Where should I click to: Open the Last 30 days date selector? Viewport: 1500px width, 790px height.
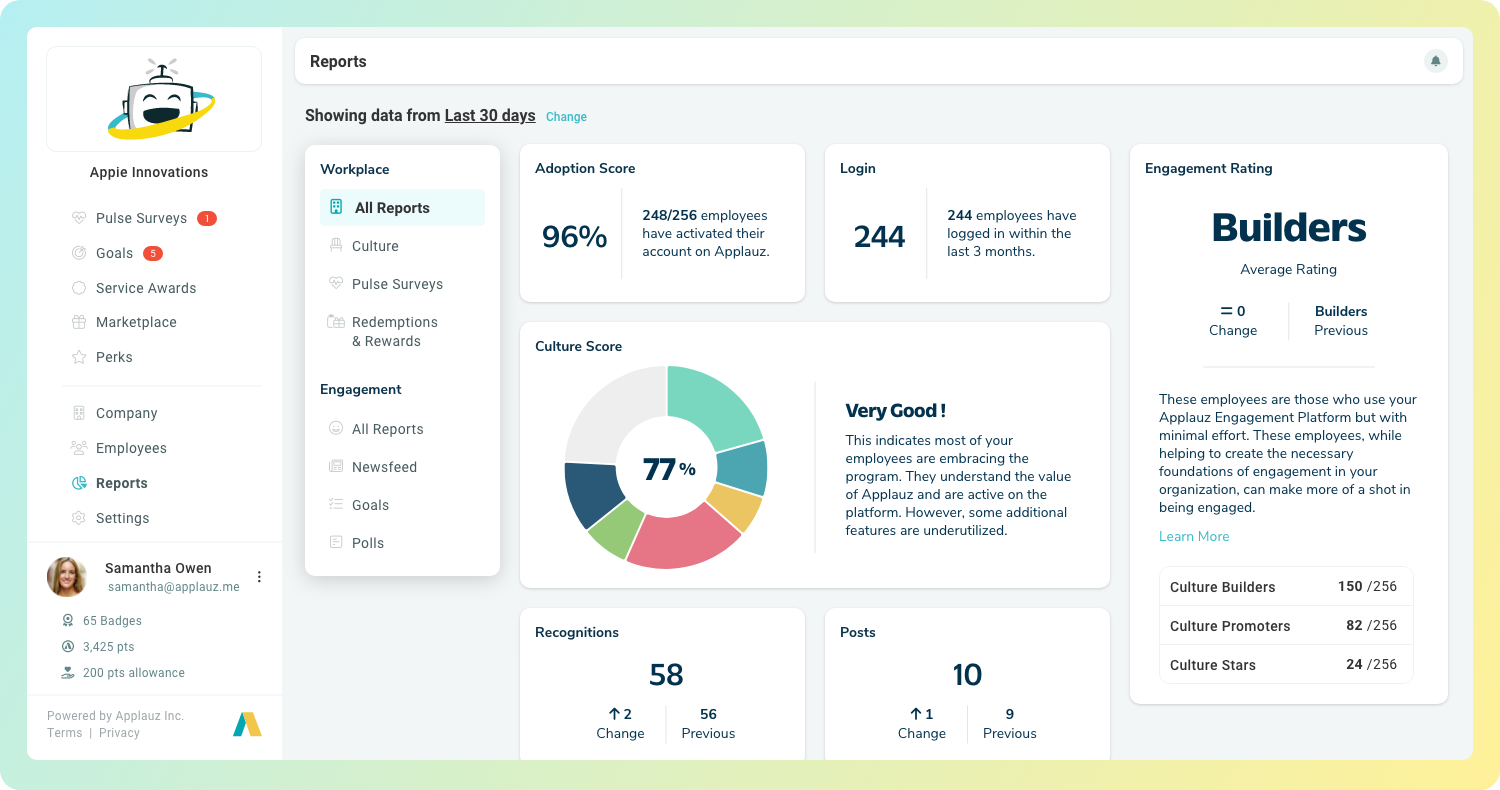[490, 115]
